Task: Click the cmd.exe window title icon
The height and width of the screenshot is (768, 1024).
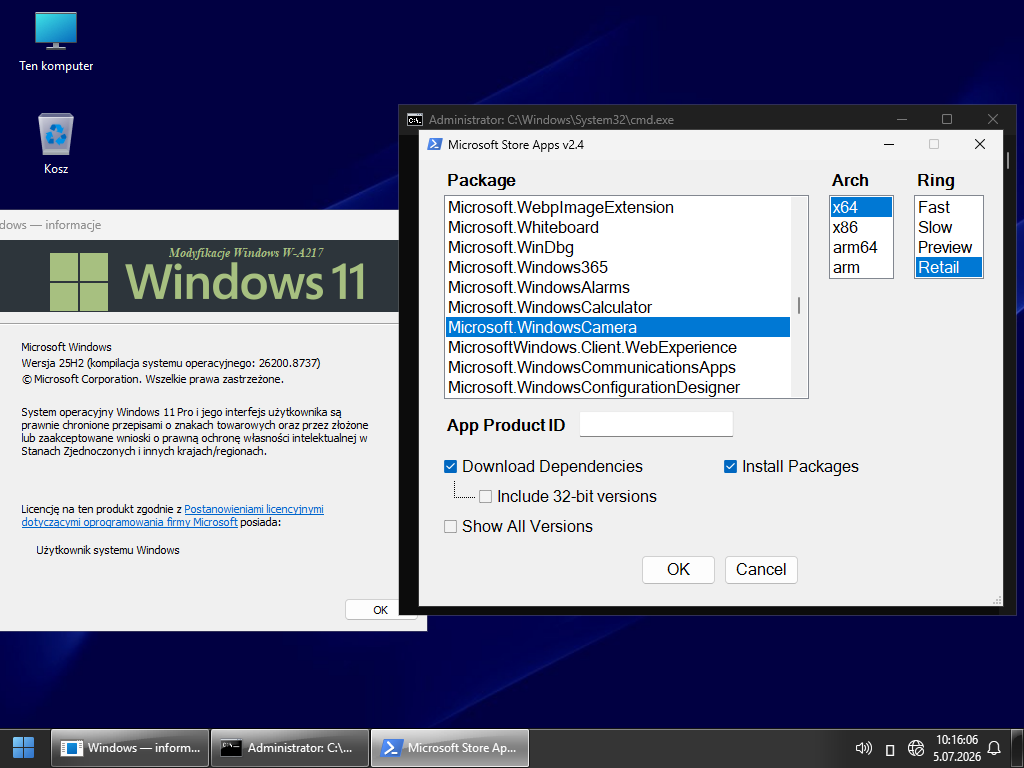Action: tap(415, 120)
